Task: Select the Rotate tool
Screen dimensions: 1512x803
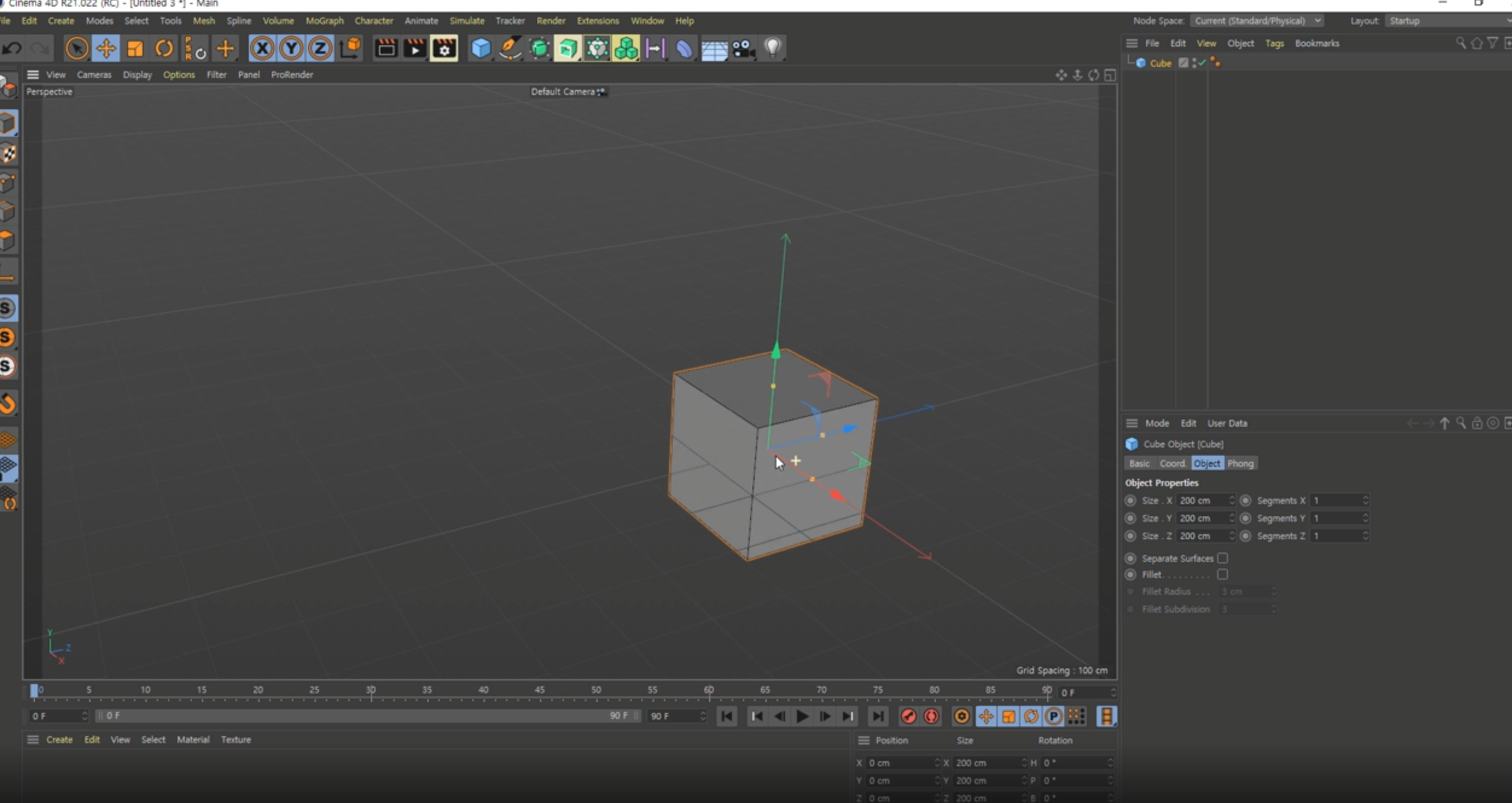Action: pyautogui.click(x=164, y=48)
